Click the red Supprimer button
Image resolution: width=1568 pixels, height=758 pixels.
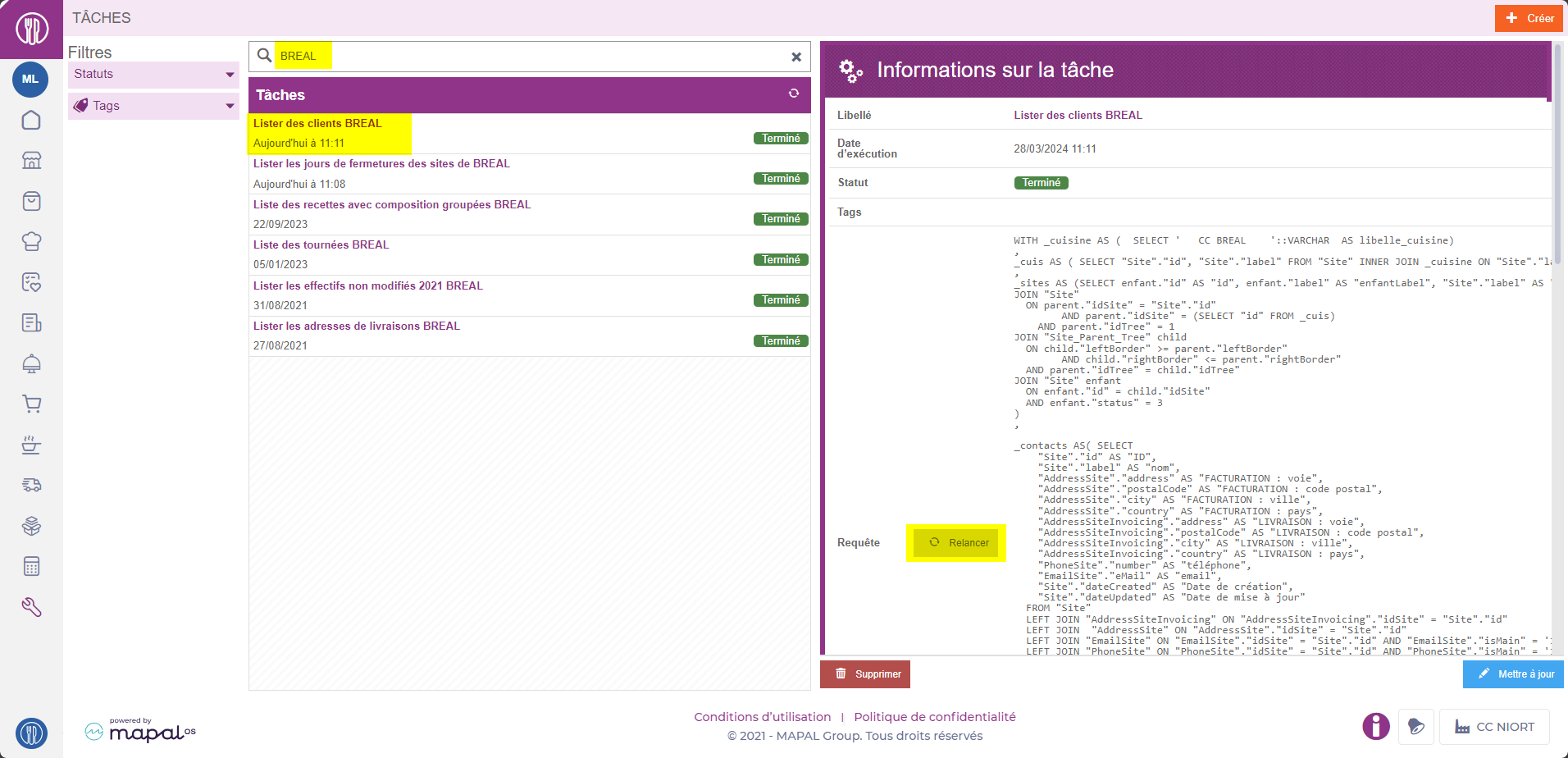865,674
